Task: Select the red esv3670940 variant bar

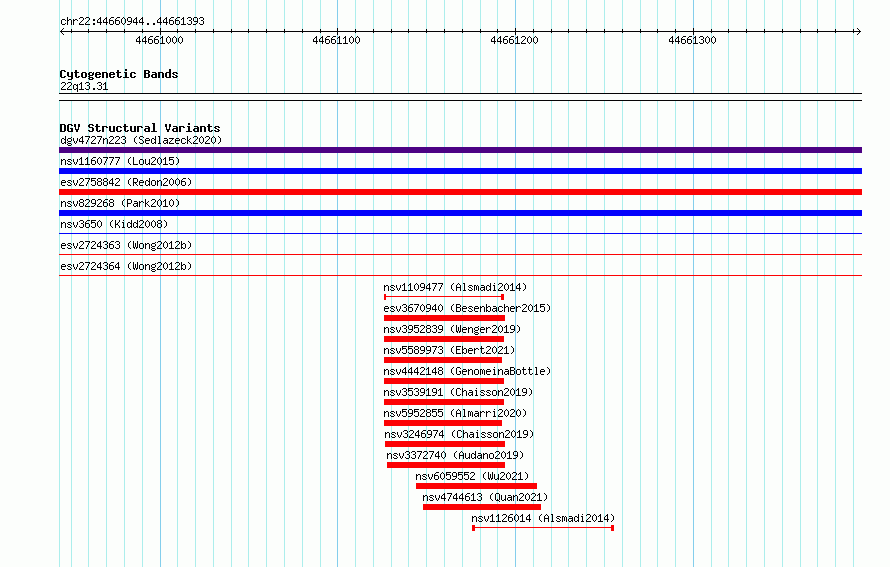Action: click(444, 318)
